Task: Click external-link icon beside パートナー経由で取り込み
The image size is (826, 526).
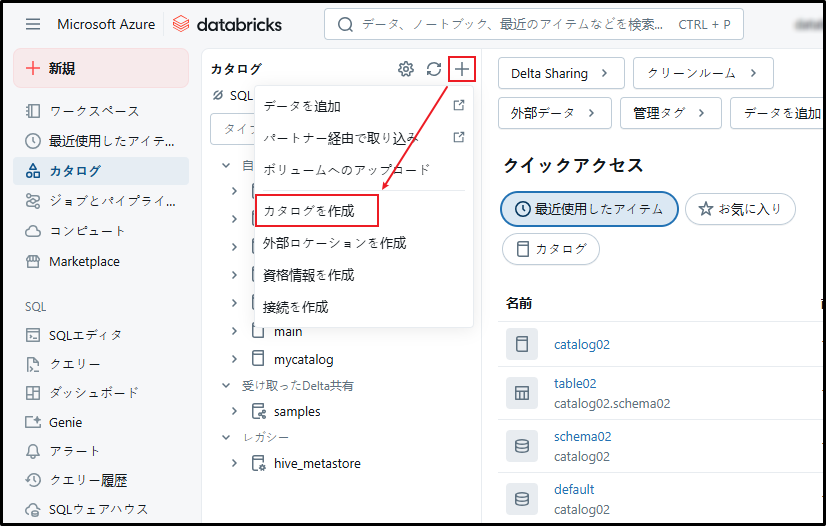Action: [x=459, y=138]
